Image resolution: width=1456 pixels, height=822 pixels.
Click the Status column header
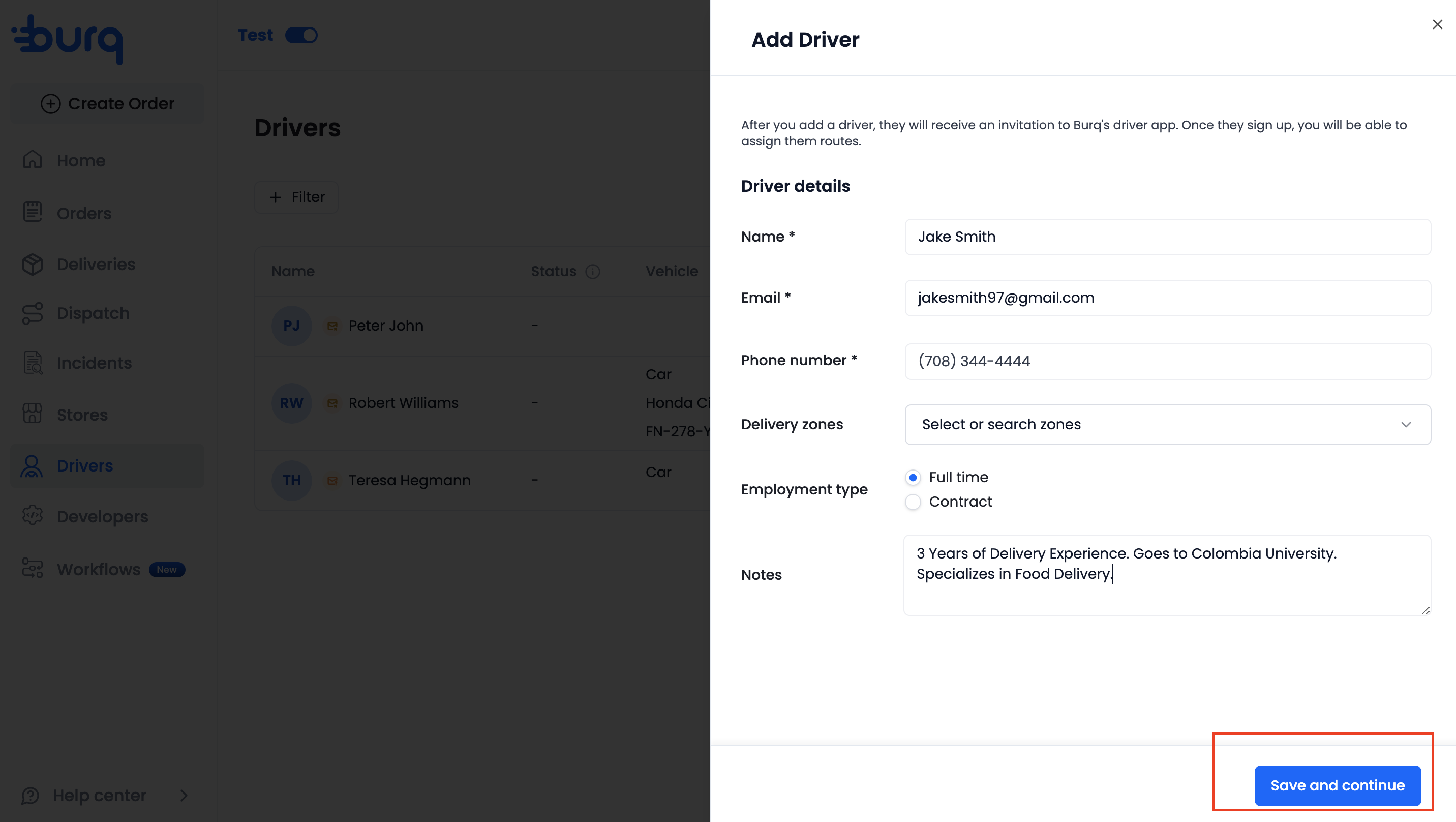coord(553,272)
